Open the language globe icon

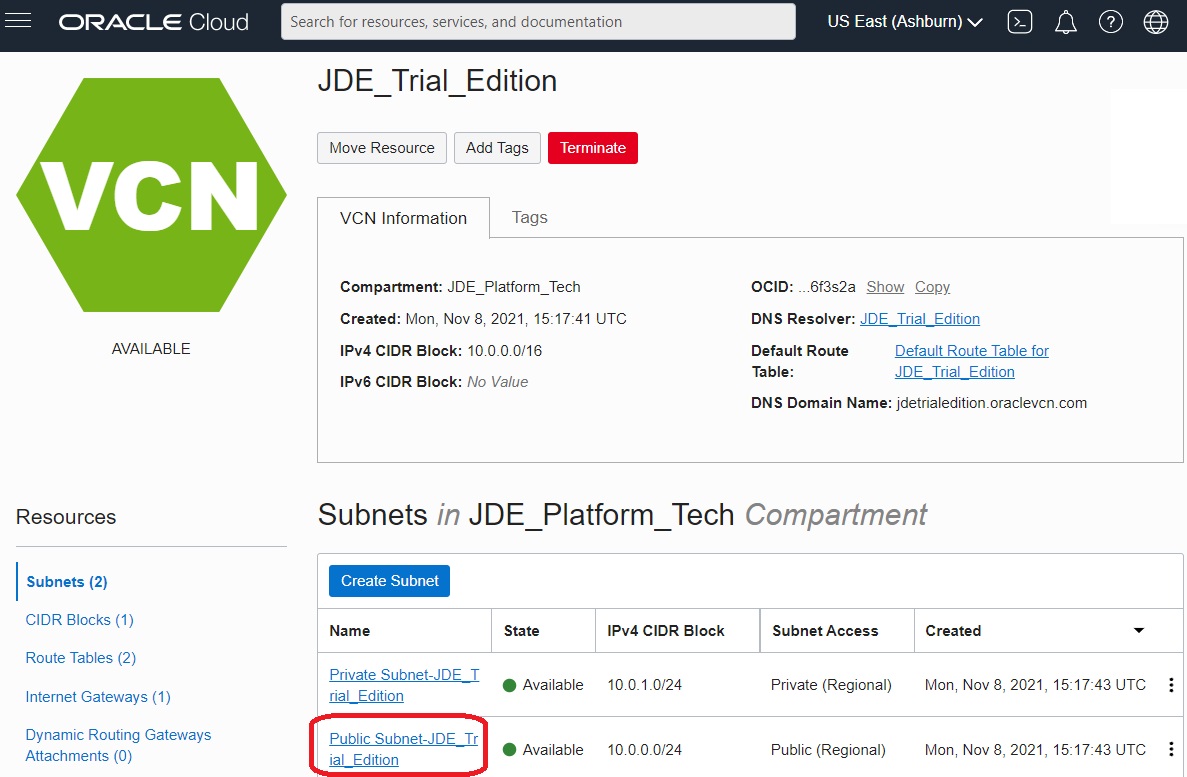(1155, 21)
